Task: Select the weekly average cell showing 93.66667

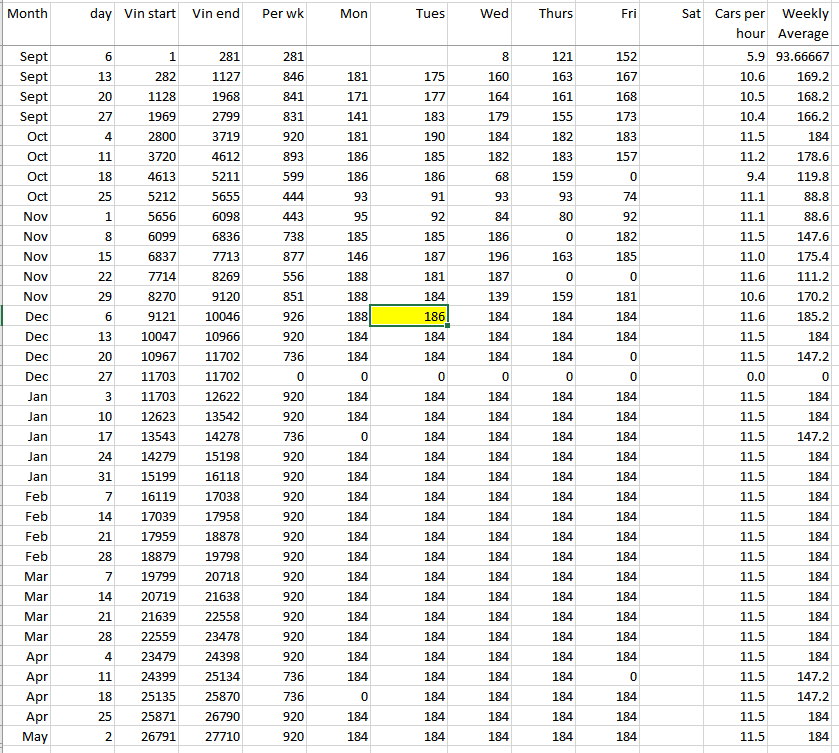Action: 803,57
